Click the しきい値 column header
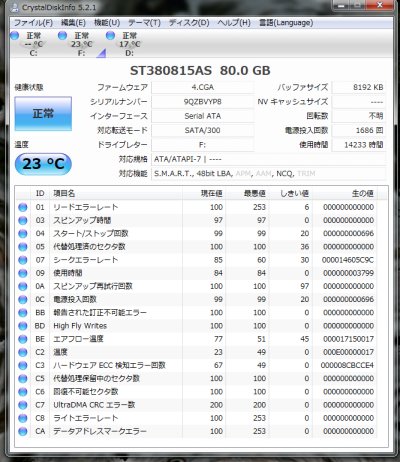This screenshot has height=462, width=400. 290,193
